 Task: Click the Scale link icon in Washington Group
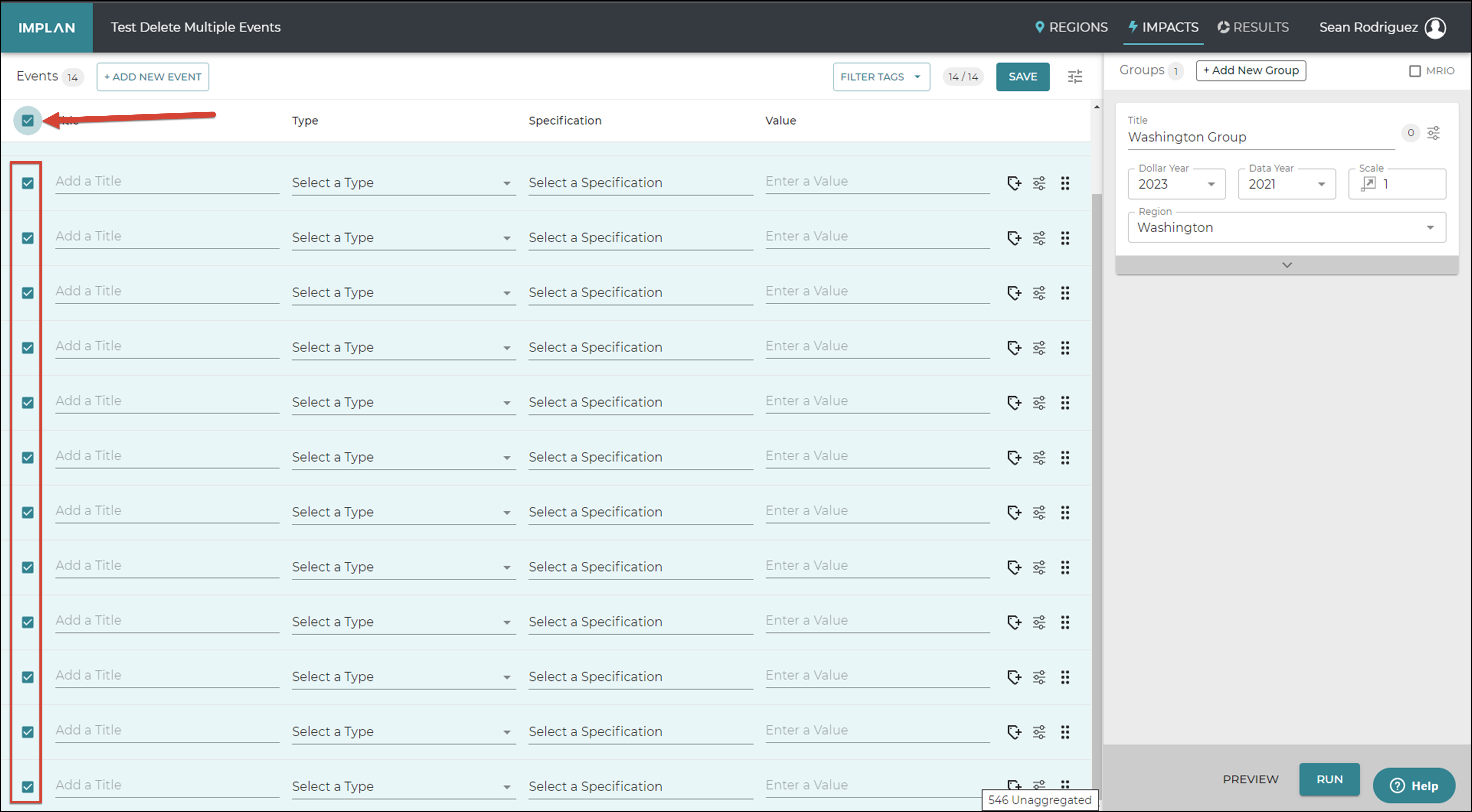[1368, 184]
